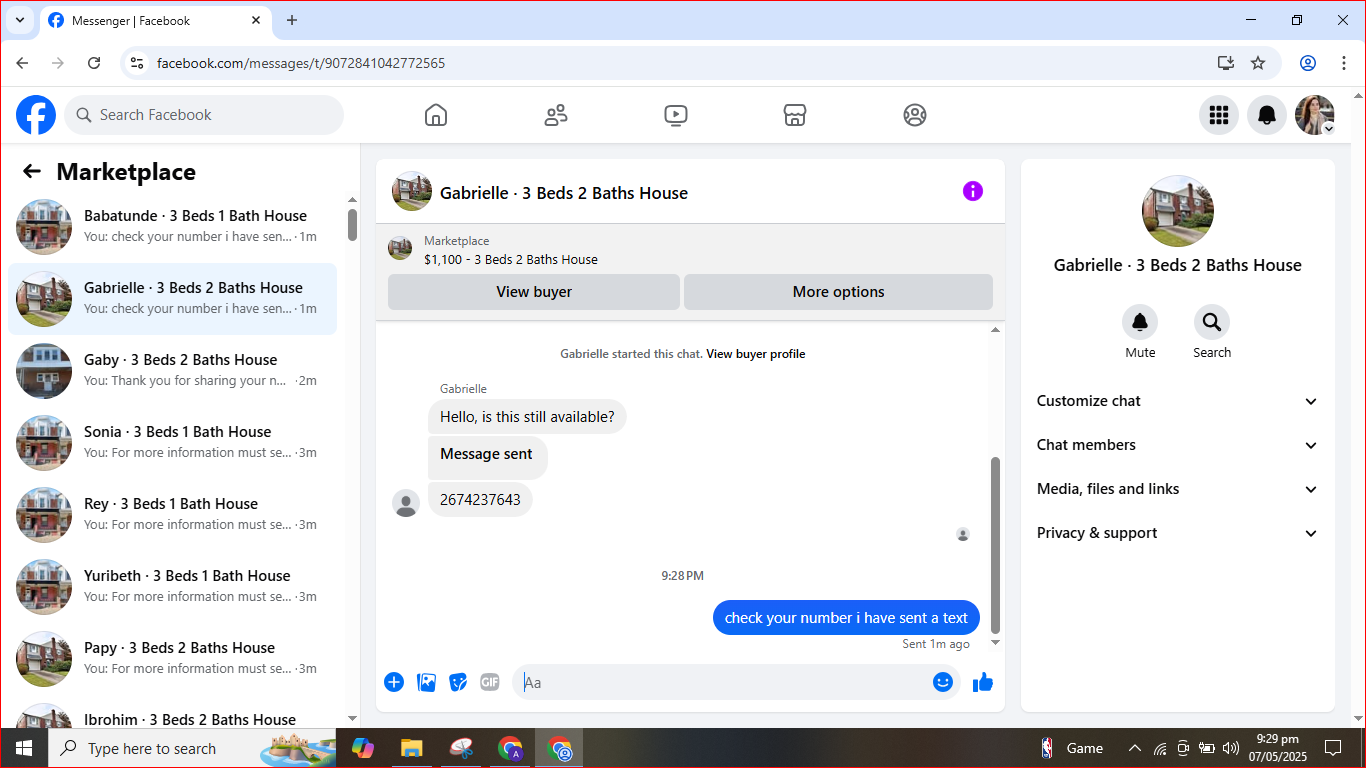Click the Facebook logo
This screenshot has width=1366, height=768.
tap(36, 115)
